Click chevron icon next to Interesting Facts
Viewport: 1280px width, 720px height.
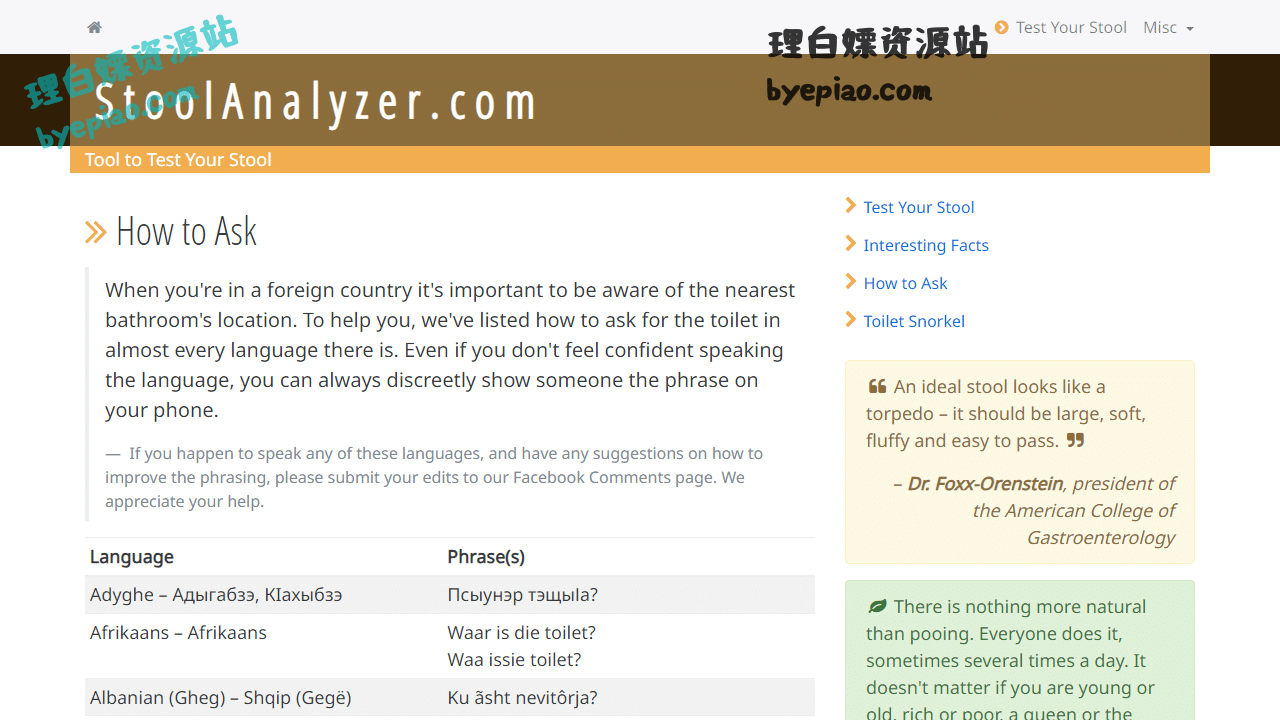851,244
